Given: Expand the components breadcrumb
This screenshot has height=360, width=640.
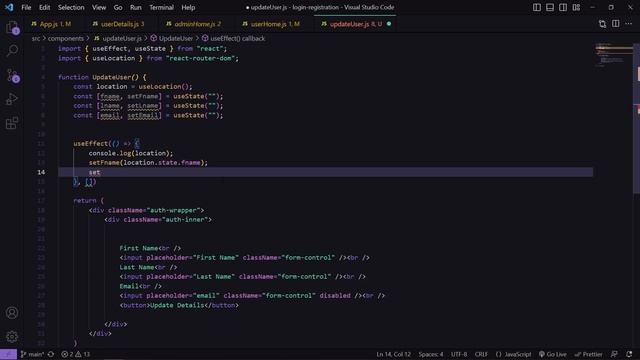Looking at the screenshot, I should pos(66,38).
